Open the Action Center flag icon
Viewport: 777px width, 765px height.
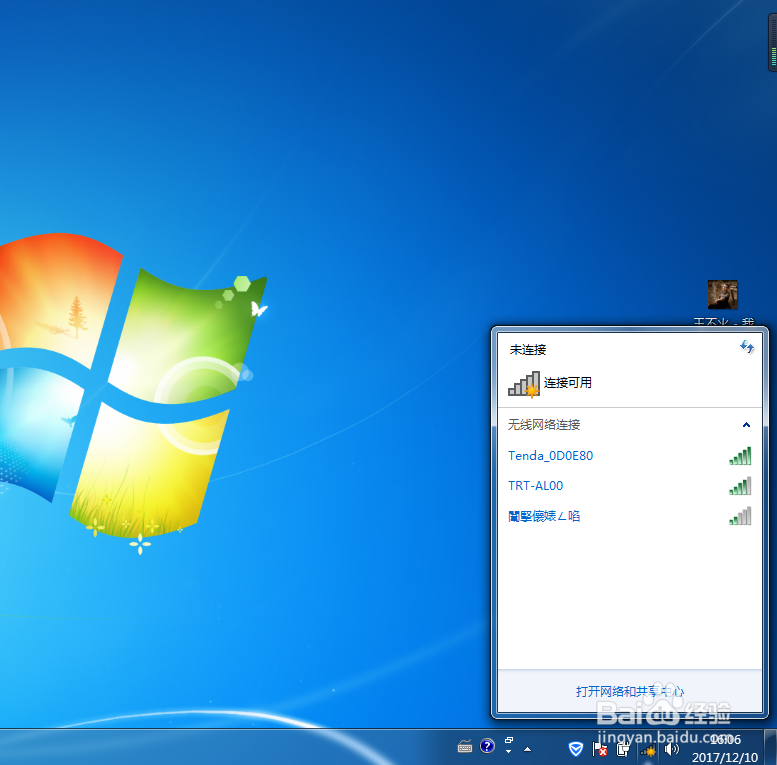tap(599, 749)
